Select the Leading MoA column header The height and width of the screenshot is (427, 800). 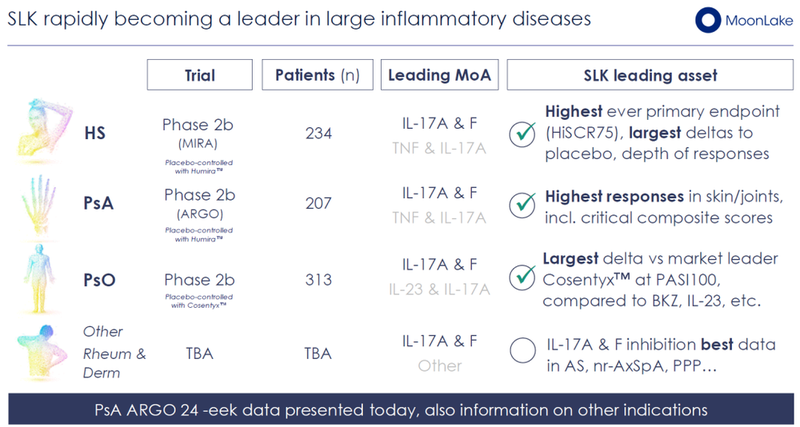[436, 75]
